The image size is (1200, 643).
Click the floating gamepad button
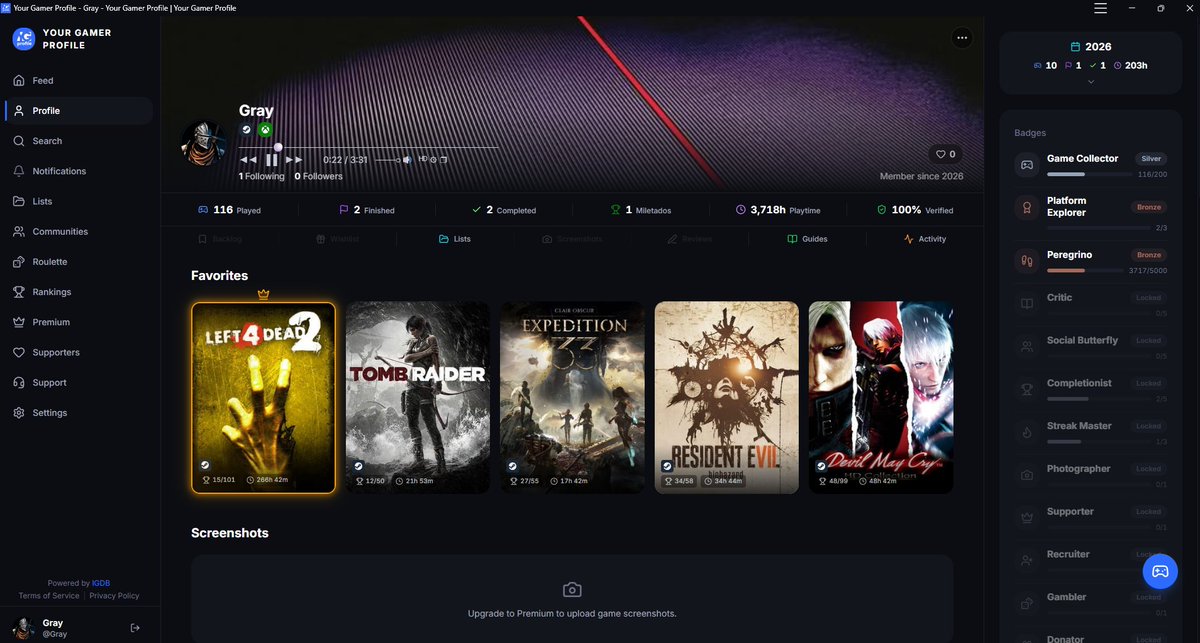tap(1160, 571)
